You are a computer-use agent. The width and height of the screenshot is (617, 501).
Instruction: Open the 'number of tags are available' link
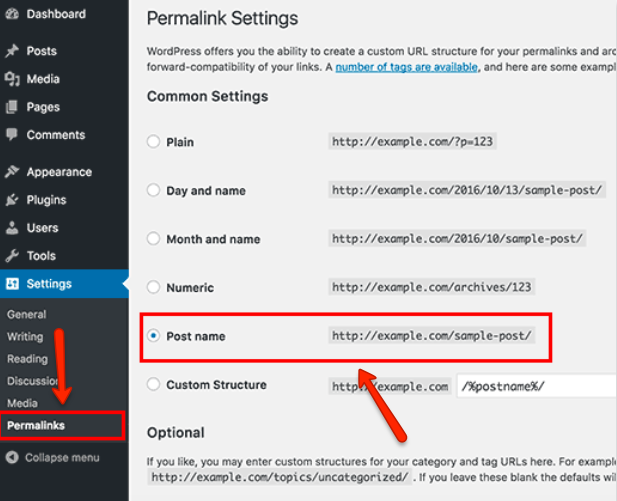click(407, 67)
